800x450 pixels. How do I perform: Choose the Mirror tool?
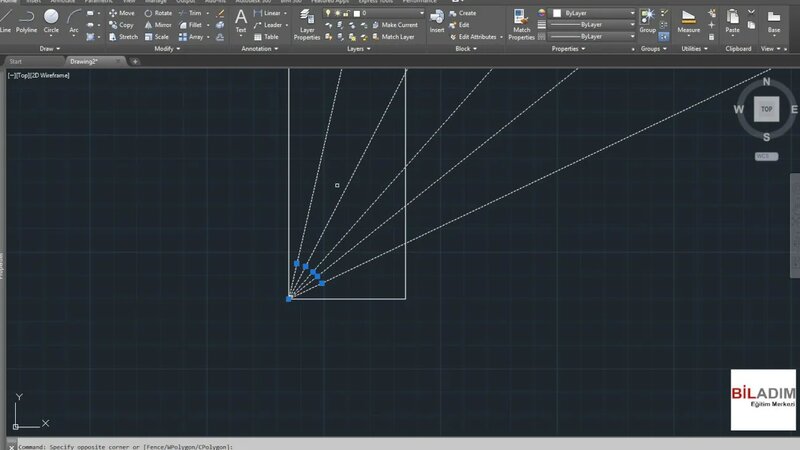(158, 25)
